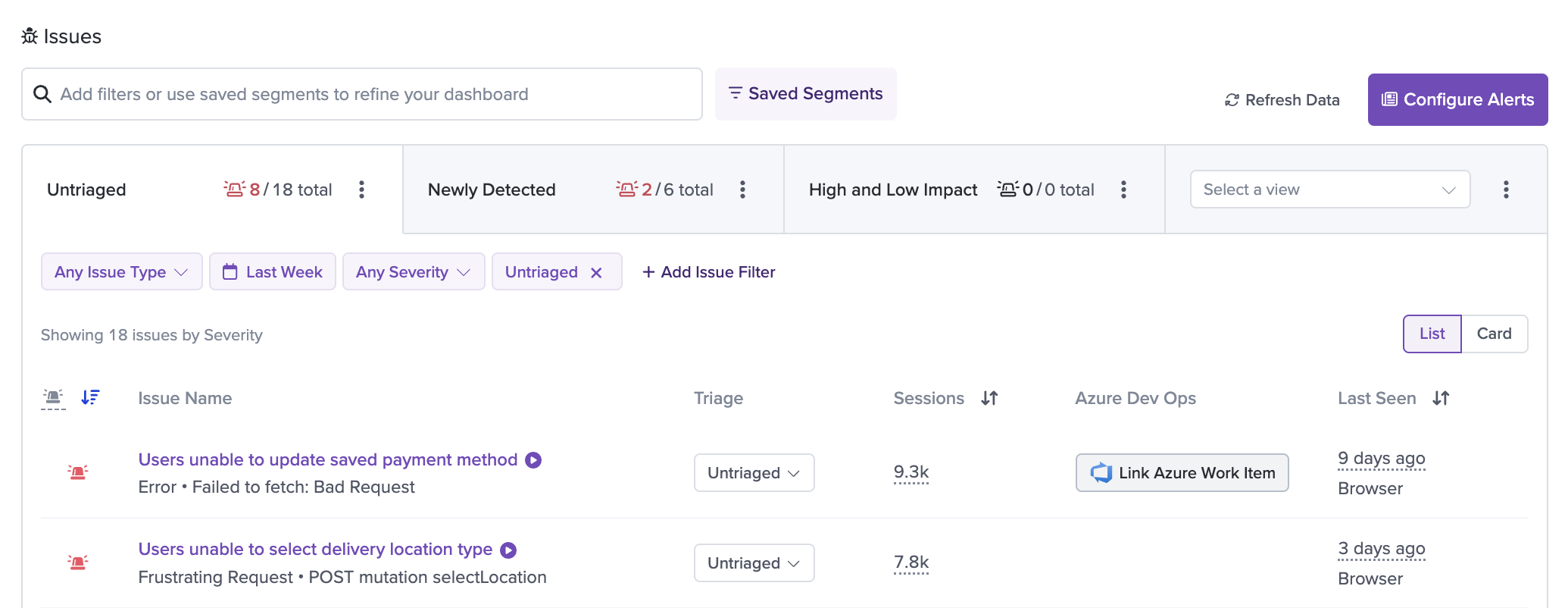
Task: Open High and Low Impact three-dot menu
Action: [1124, 190]
